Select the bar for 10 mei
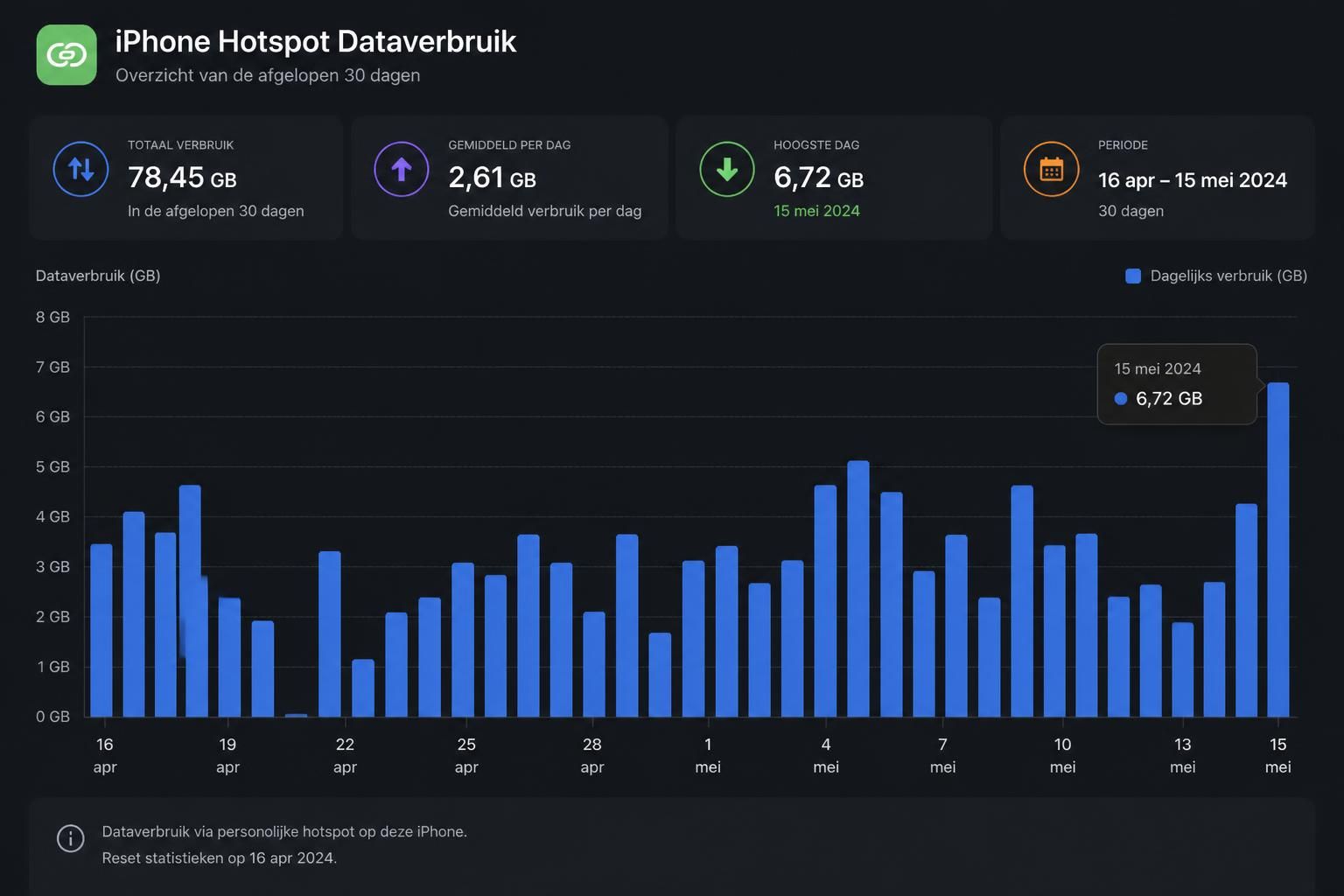The width and height of the screenshot is (1344, 896). [x=1055, y=632]
